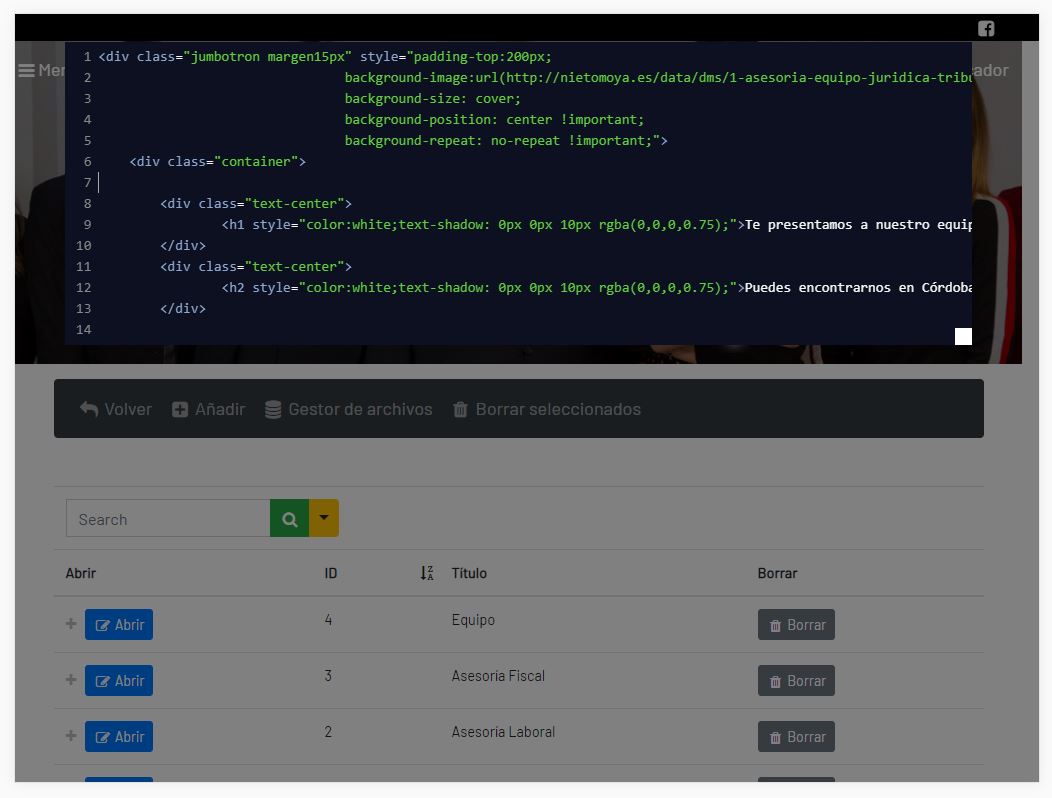
Task: Expand the plus beside the Equipo row
Action: coord(70,624)
